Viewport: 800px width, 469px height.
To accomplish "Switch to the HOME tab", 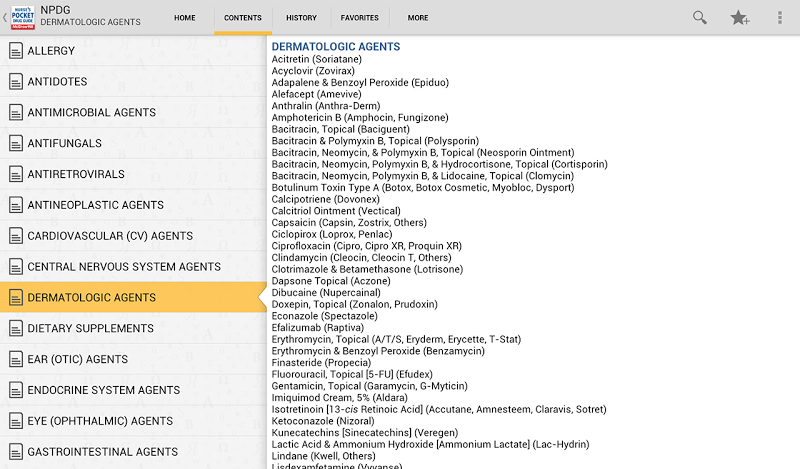I will 185,18.
